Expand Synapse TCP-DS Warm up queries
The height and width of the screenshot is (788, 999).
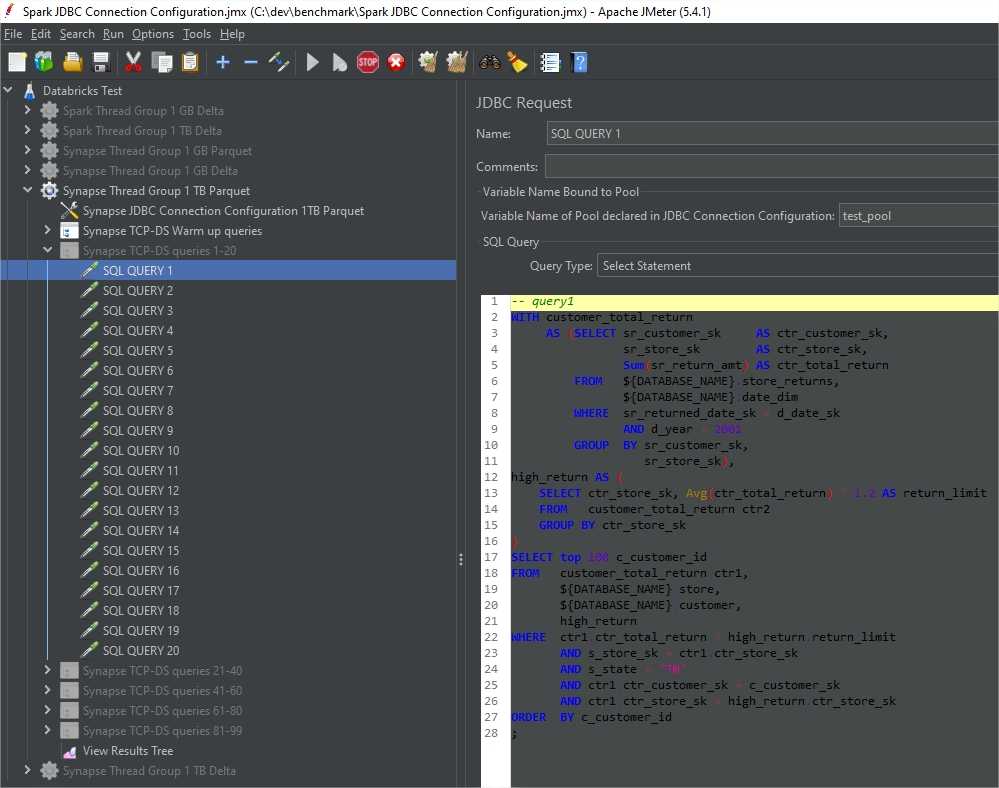(x=48, y=230)
